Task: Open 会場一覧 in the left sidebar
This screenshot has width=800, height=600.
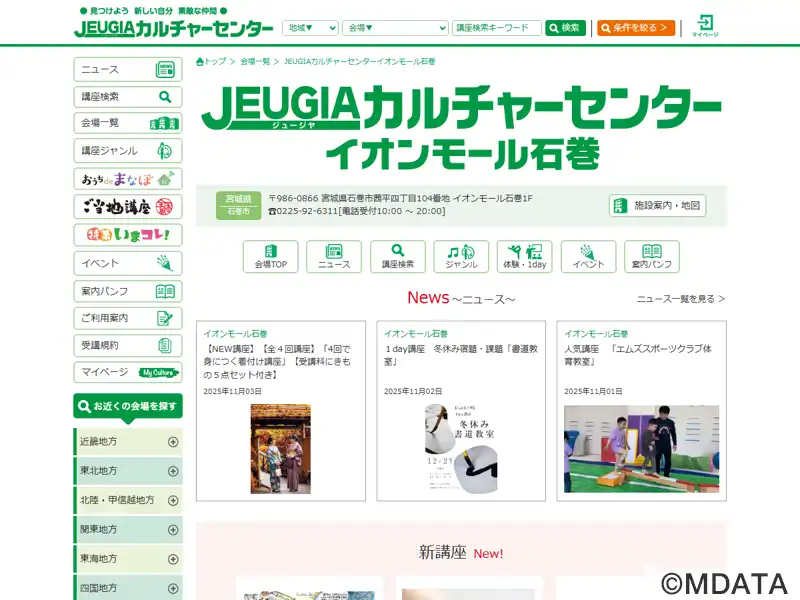Action: (x=128, y=123)
